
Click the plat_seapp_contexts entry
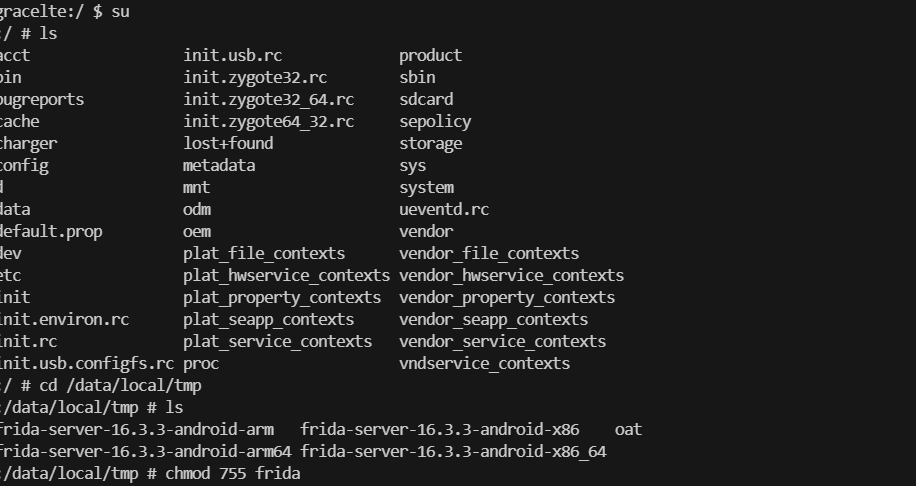click(268, 319)
